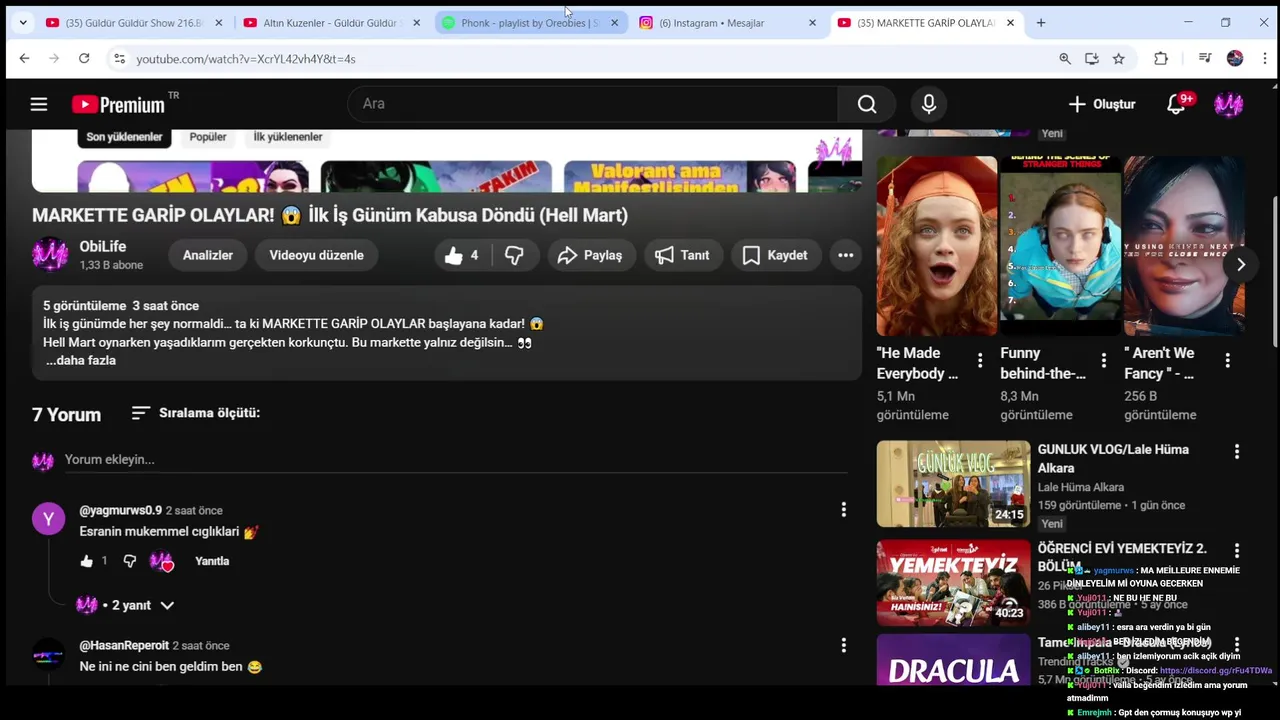Screen dimensions: 1280x720
Task: Click the search magnifier button
Action: [x=867, y=104]
